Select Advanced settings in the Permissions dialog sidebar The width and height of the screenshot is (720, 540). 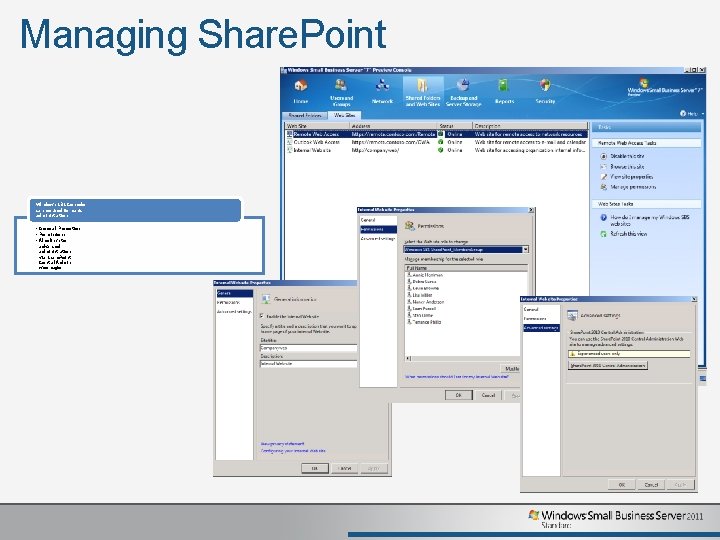tap(378, 238)
